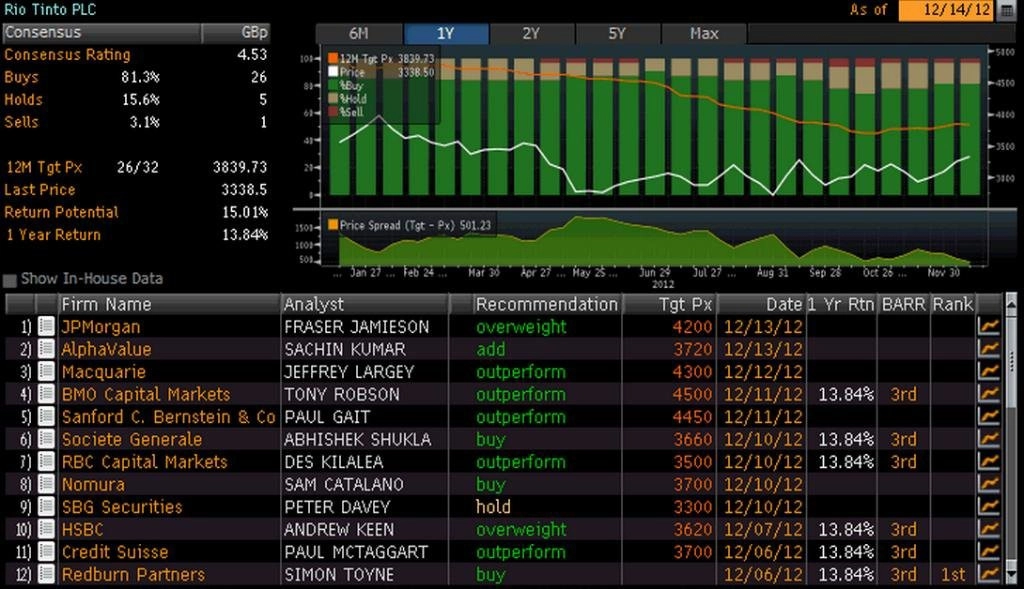1024x589 pixels.
Task: Select analyst FRASER JAMIESON cell
Action: coord(357,326)
